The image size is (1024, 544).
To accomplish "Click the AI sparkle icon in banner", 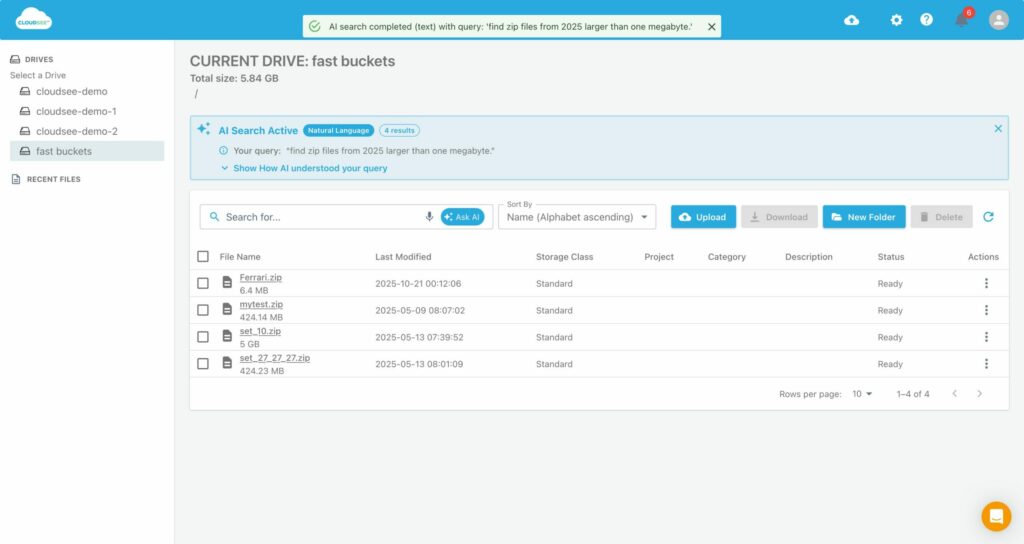I will pyautogui.click(x=204, y=129).
